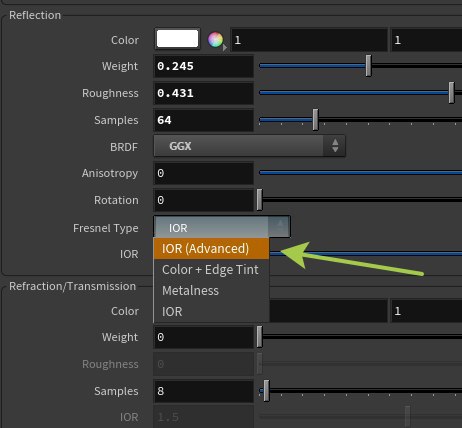Click the Reflection IOR slider track

pyautogui.click(x=365, y=254)
